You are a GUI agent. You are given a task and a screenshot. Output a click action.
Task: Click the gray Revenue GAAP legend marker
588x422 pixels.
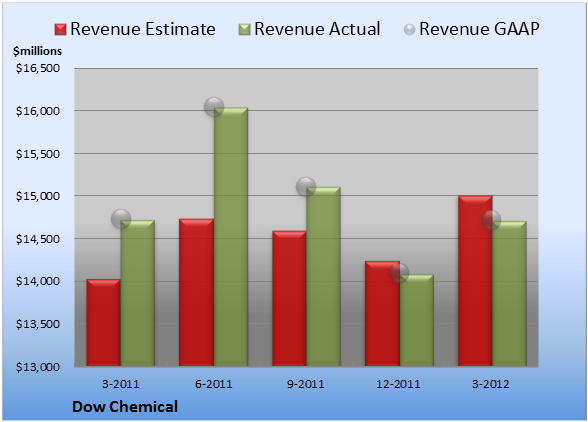[410, 30]
